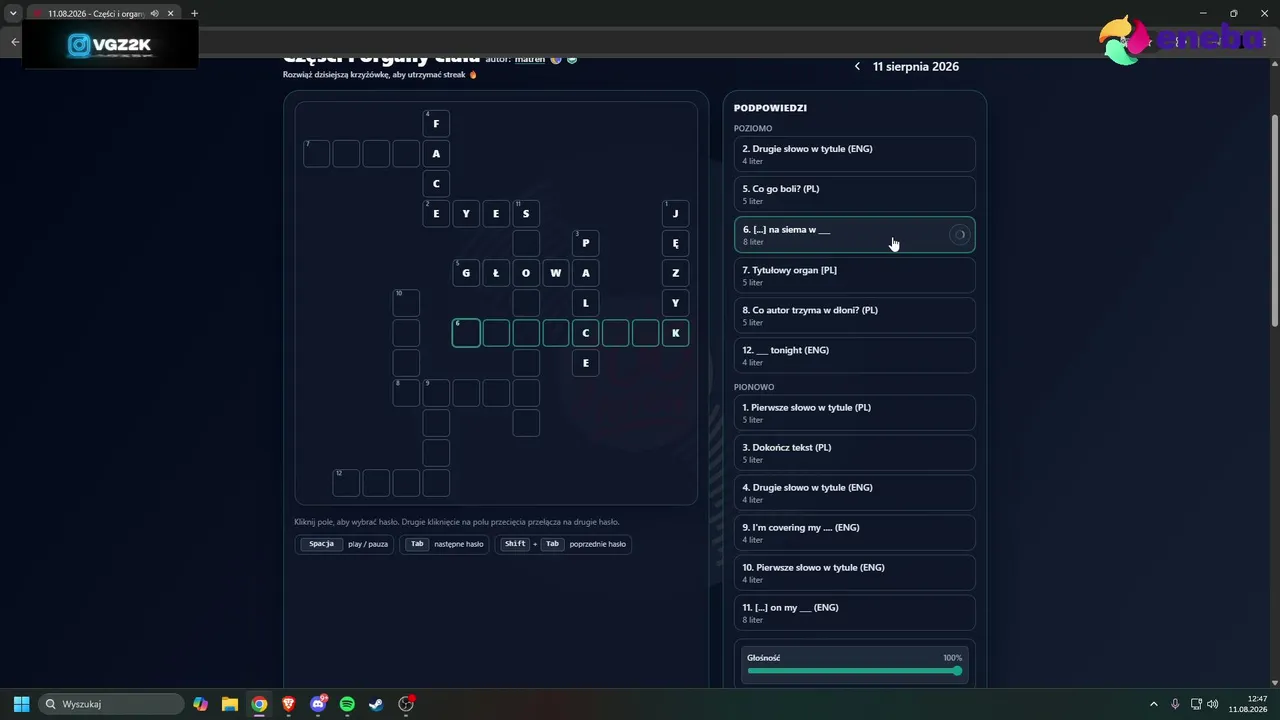Open the Copilot app from taskbar

[x=201, y=704]
